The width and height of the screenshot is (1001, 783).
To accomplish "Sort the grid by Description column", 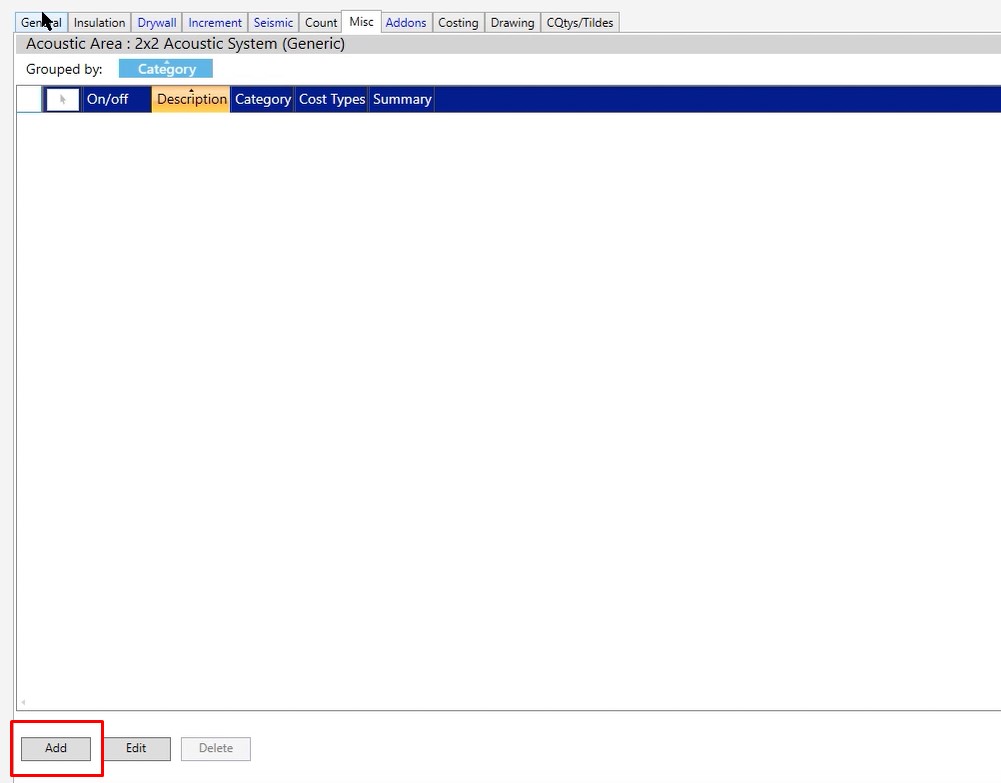I will pyautogui.click(x=191, y=99).
